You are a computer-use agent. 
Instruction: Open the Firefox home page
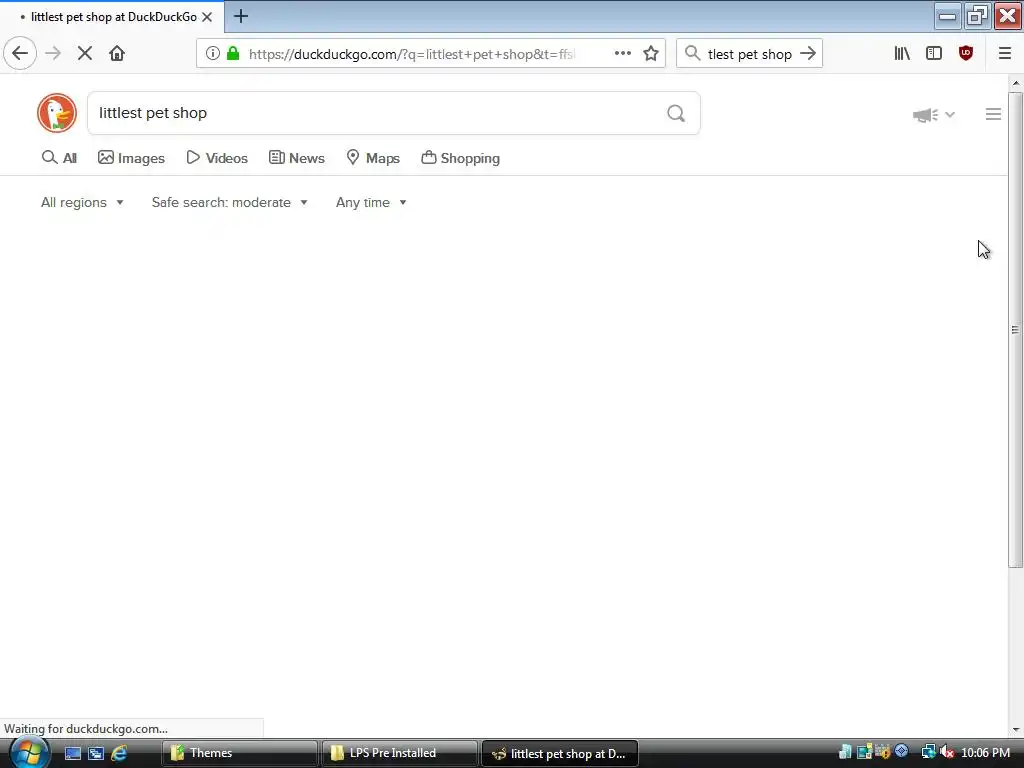117,54
